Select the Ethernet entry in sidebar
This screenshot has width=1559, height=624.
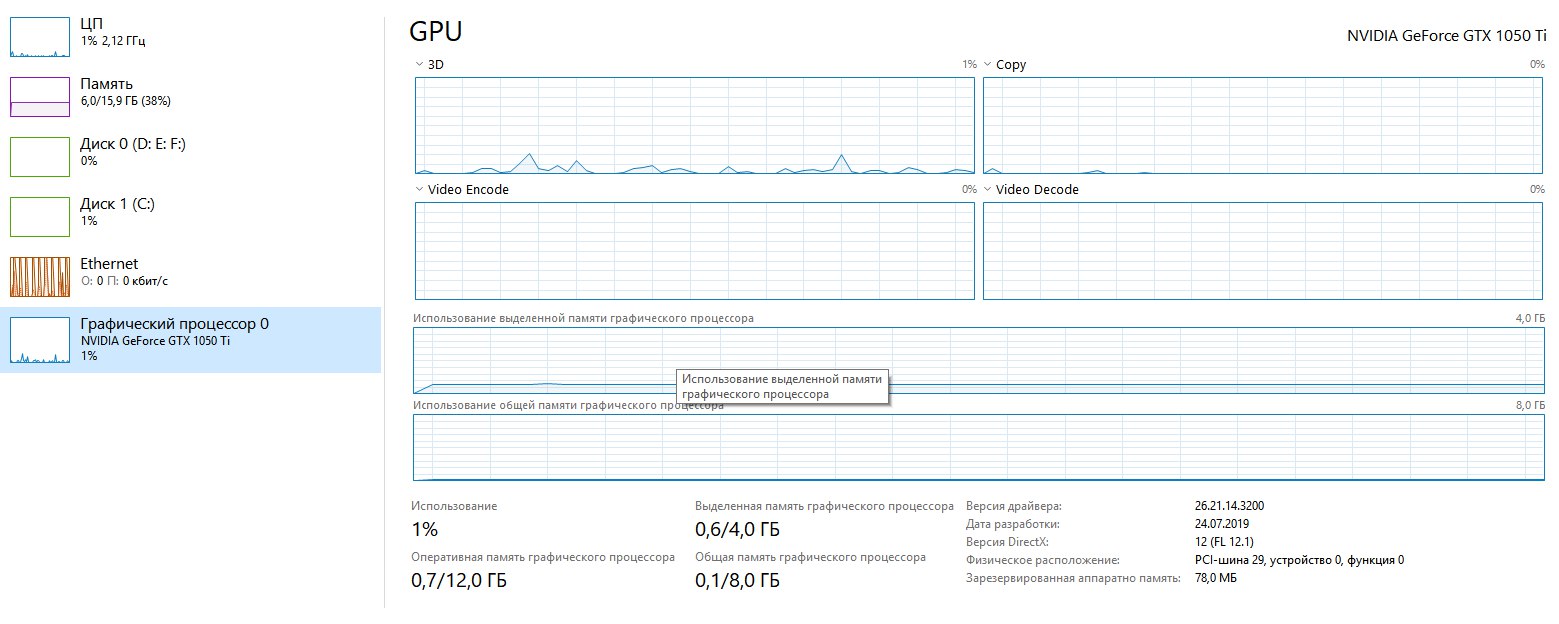109,264
